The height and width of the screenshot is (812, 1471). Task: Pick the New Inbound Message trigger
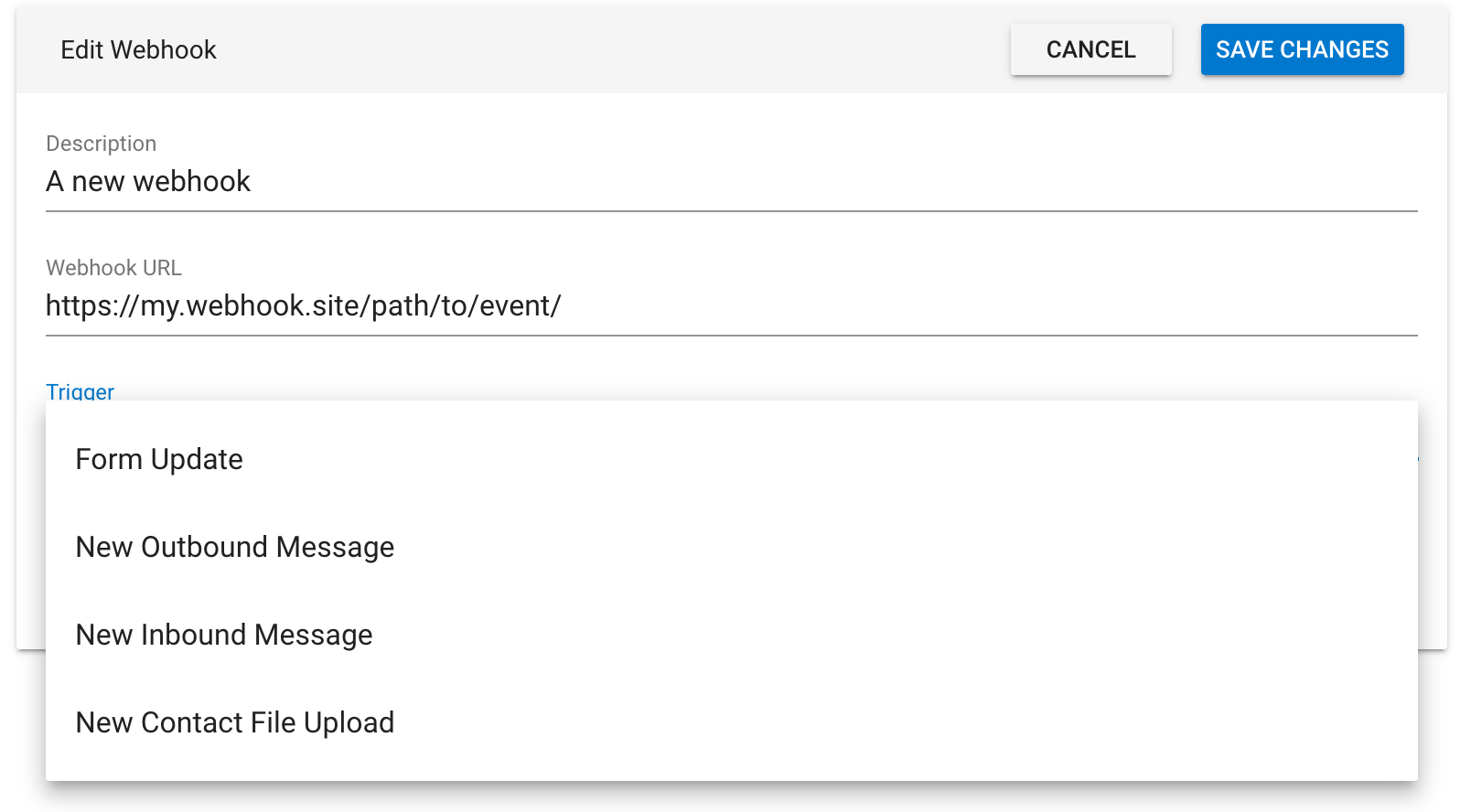click(224, 635)
